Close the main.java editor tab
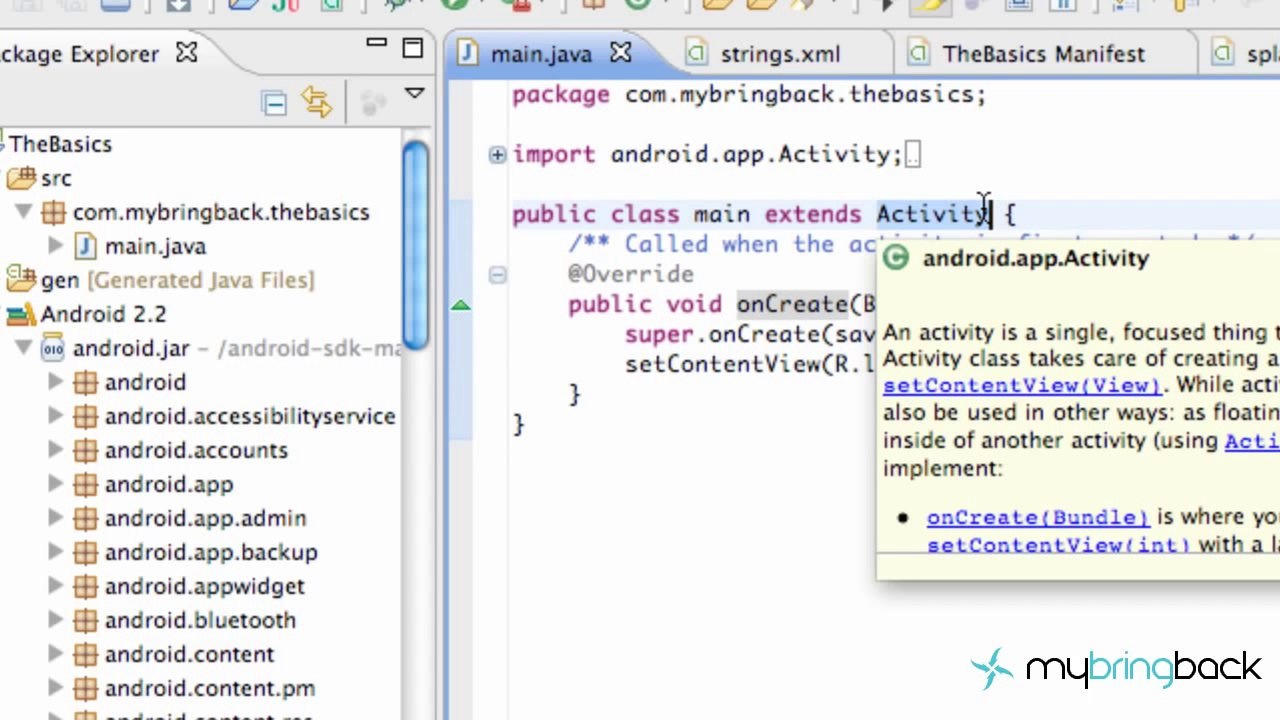The width and height of the screenshot is (1280, 720). [x=621, y=53]
